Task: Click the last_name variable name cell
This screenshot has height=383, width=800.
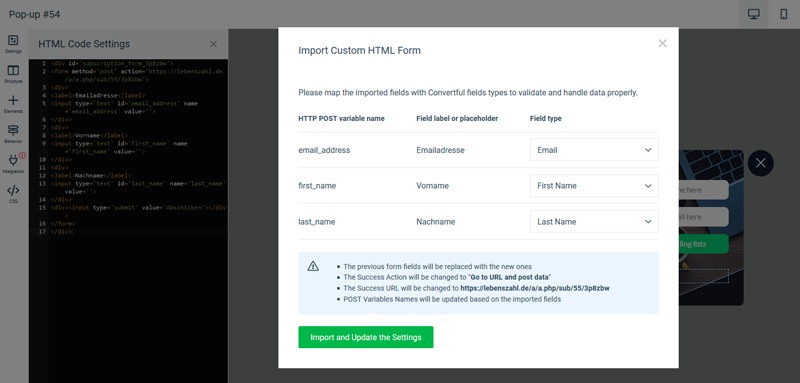Action: pyautogui.click(x=317, y=222)
